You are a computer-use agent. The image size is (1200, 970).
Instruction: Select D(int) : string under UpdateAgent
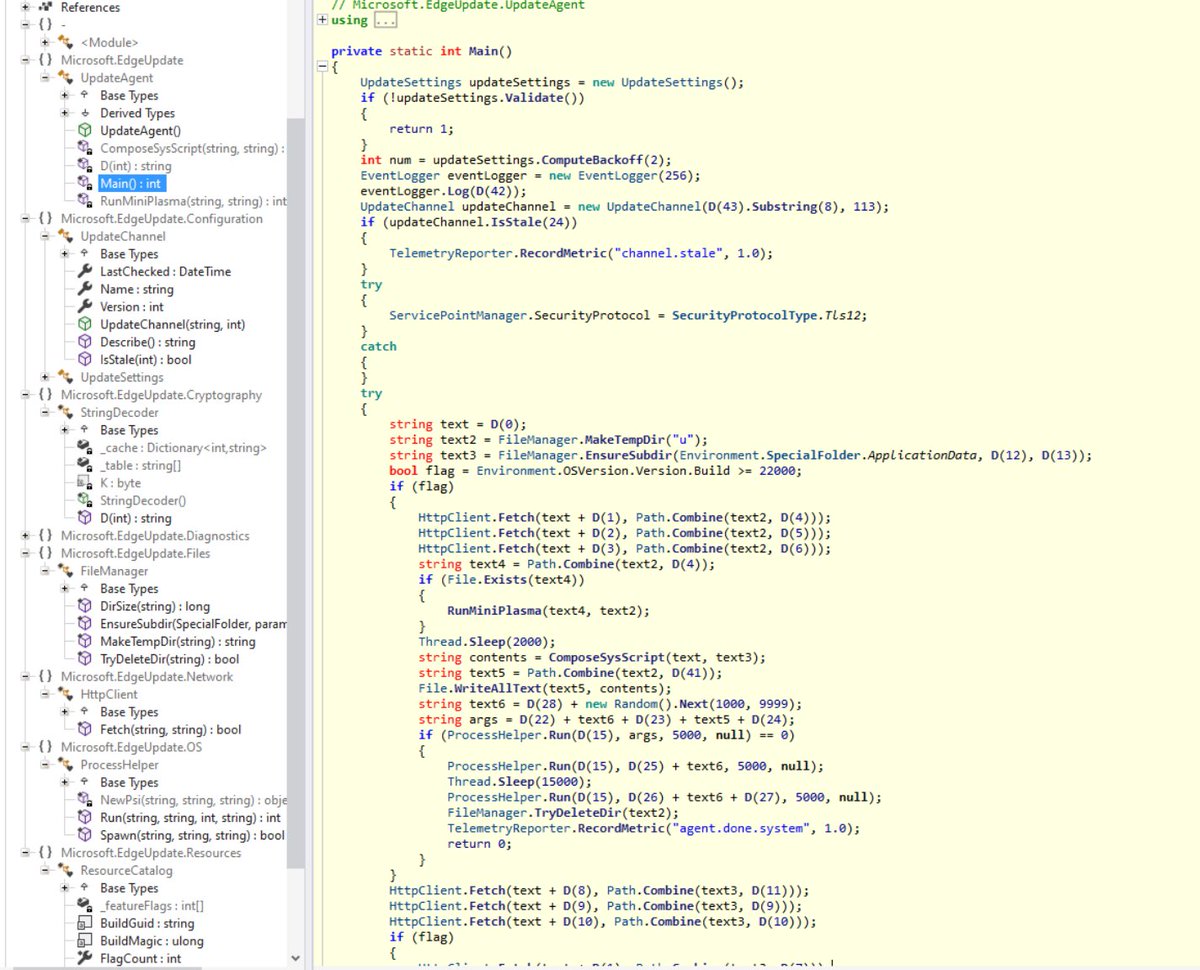pos(135,166)
